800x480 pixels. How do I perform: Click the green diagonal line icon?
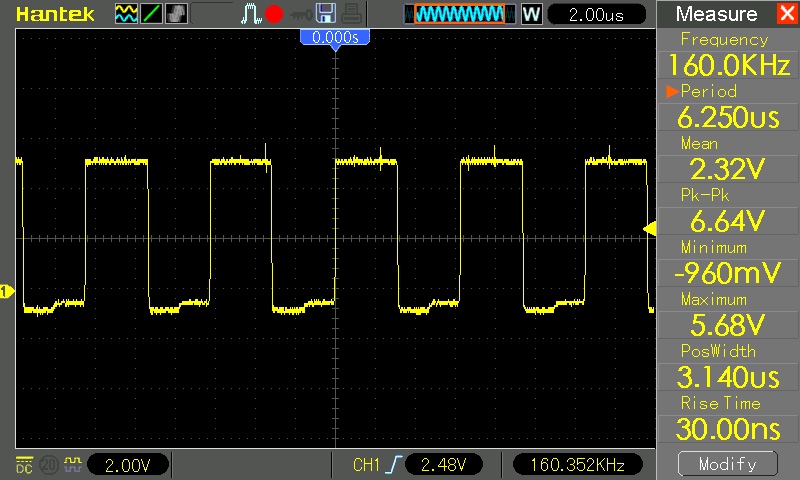coord(152,14)
